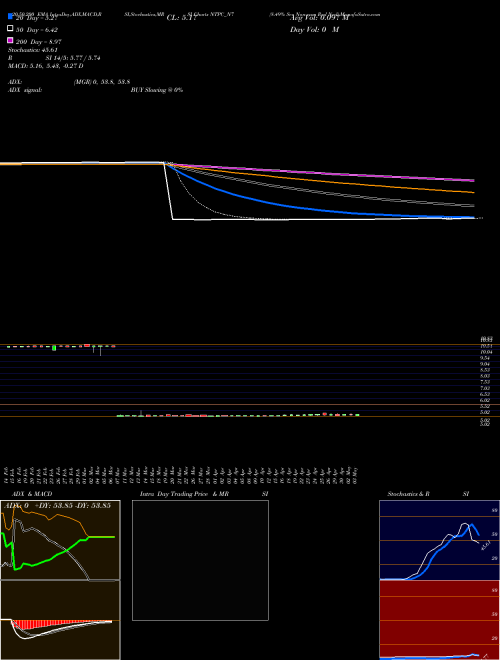Click the 'BUY Slowing @ 0%' signal text

(157, 90)
